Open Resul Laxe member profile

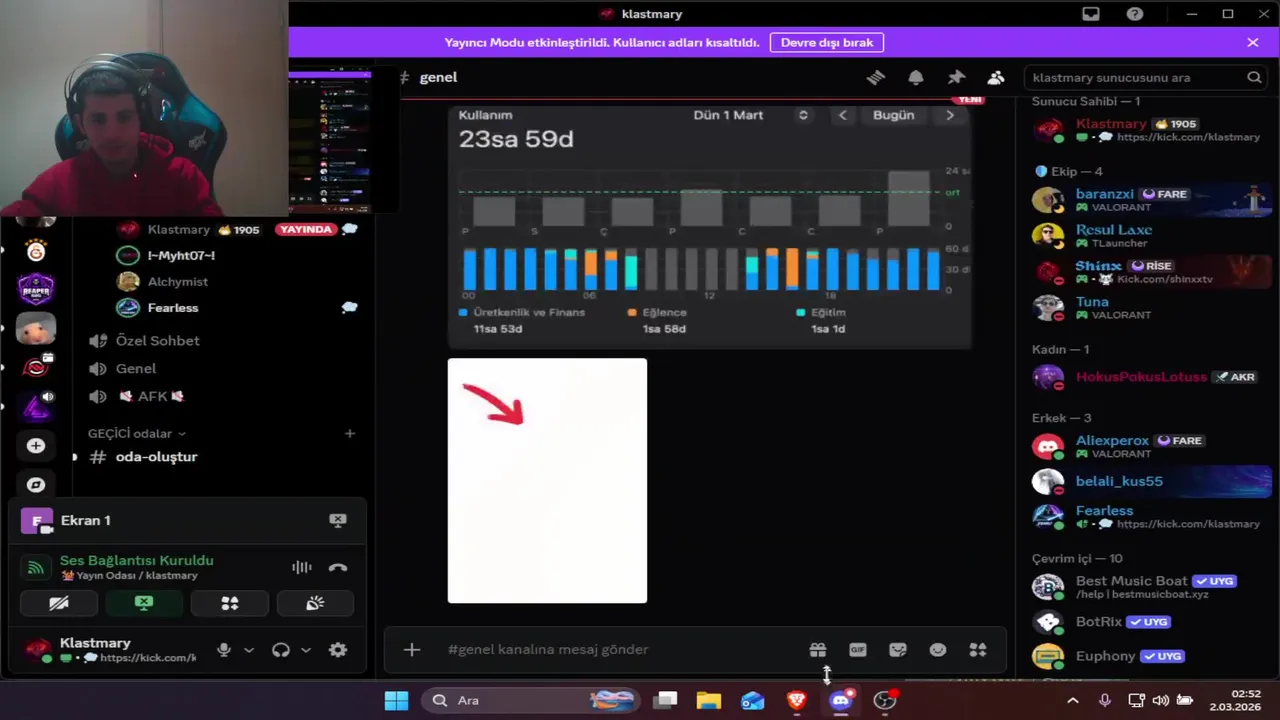1150,236
